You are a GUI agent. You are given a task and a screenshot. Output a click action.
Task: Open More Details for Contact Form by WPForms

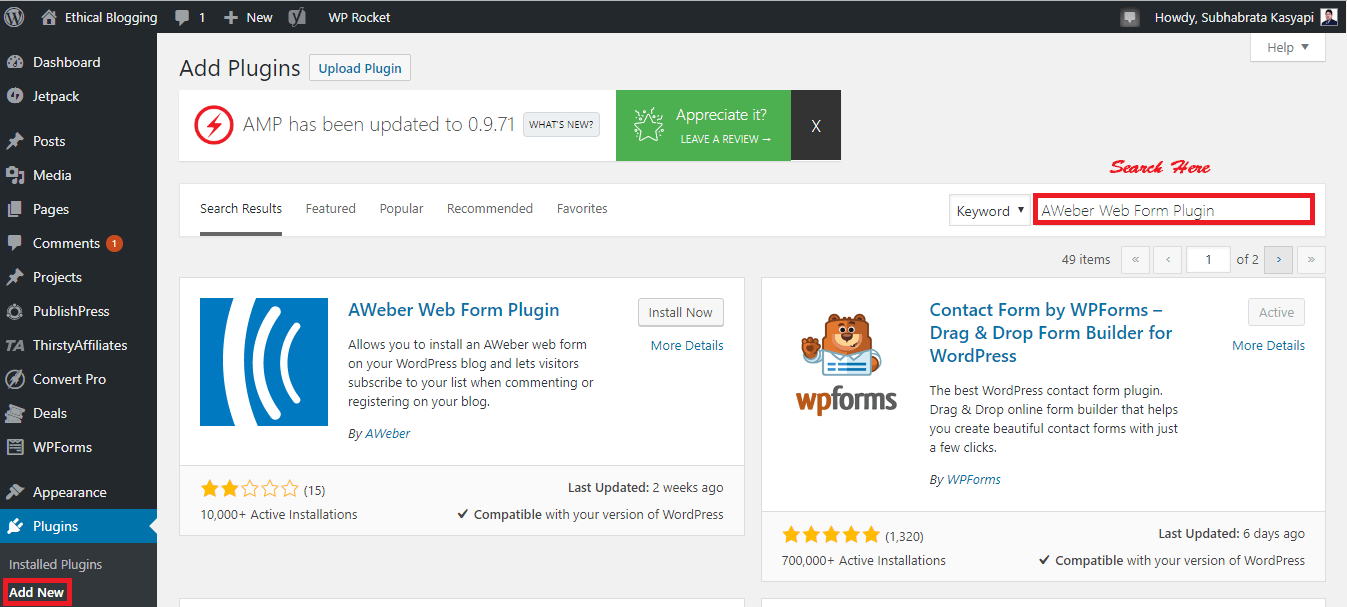tap(1268, 344)
